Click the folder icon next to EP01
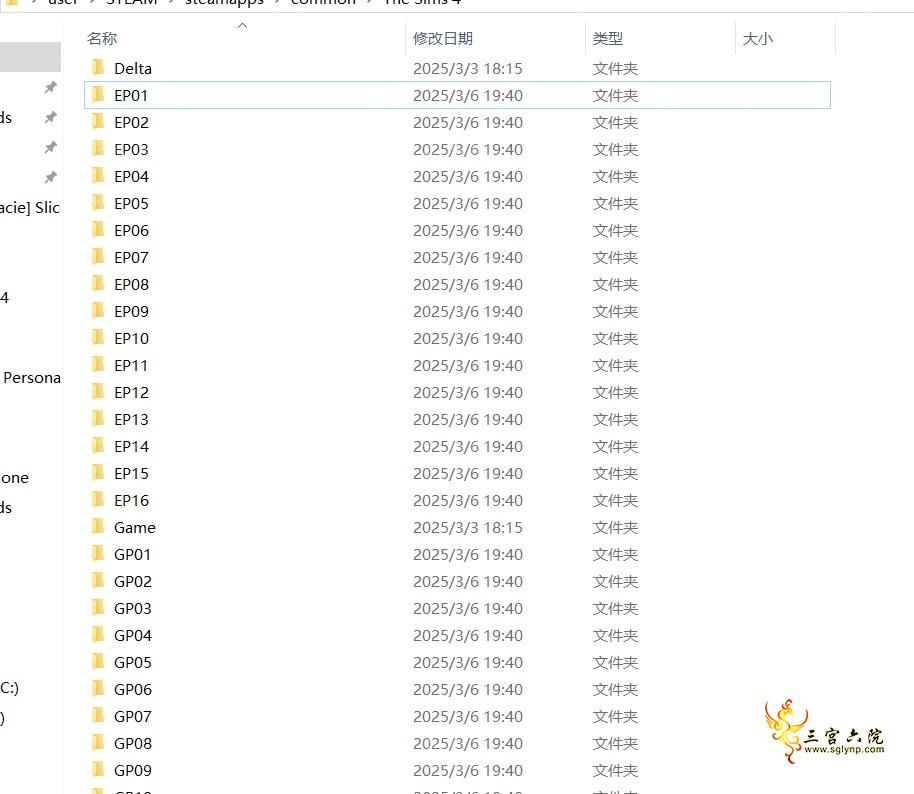914x794 pixels. tap(98, 94)
